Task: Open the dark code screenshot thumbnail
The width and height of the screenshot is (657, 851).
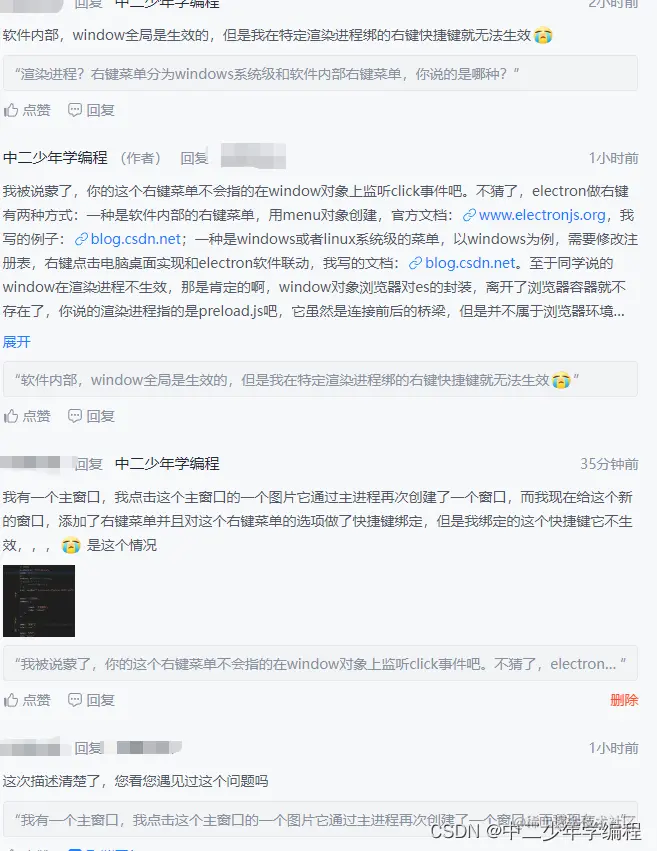Action: point(39,601)
